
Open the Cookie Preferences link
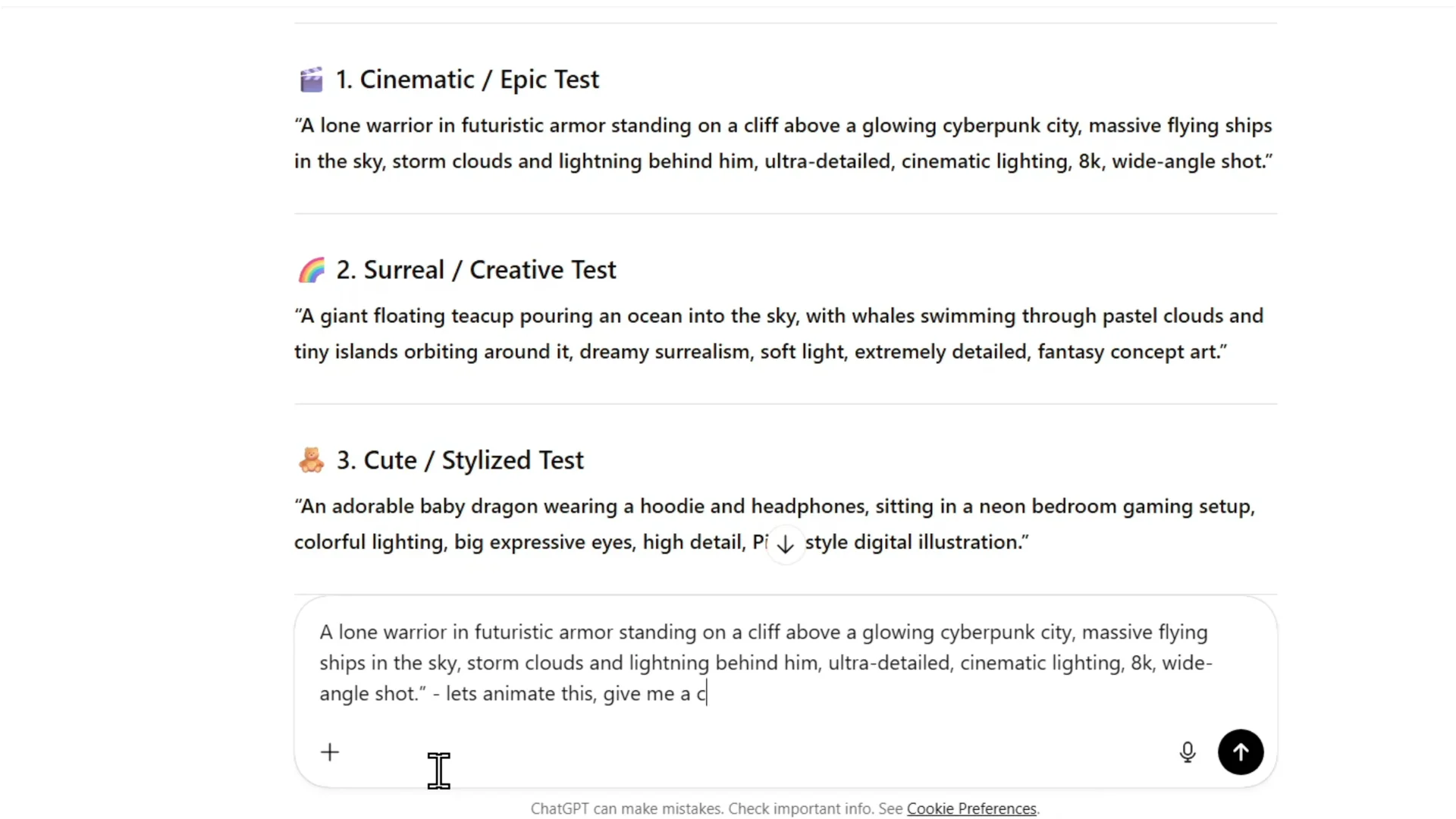pos(971,809)
